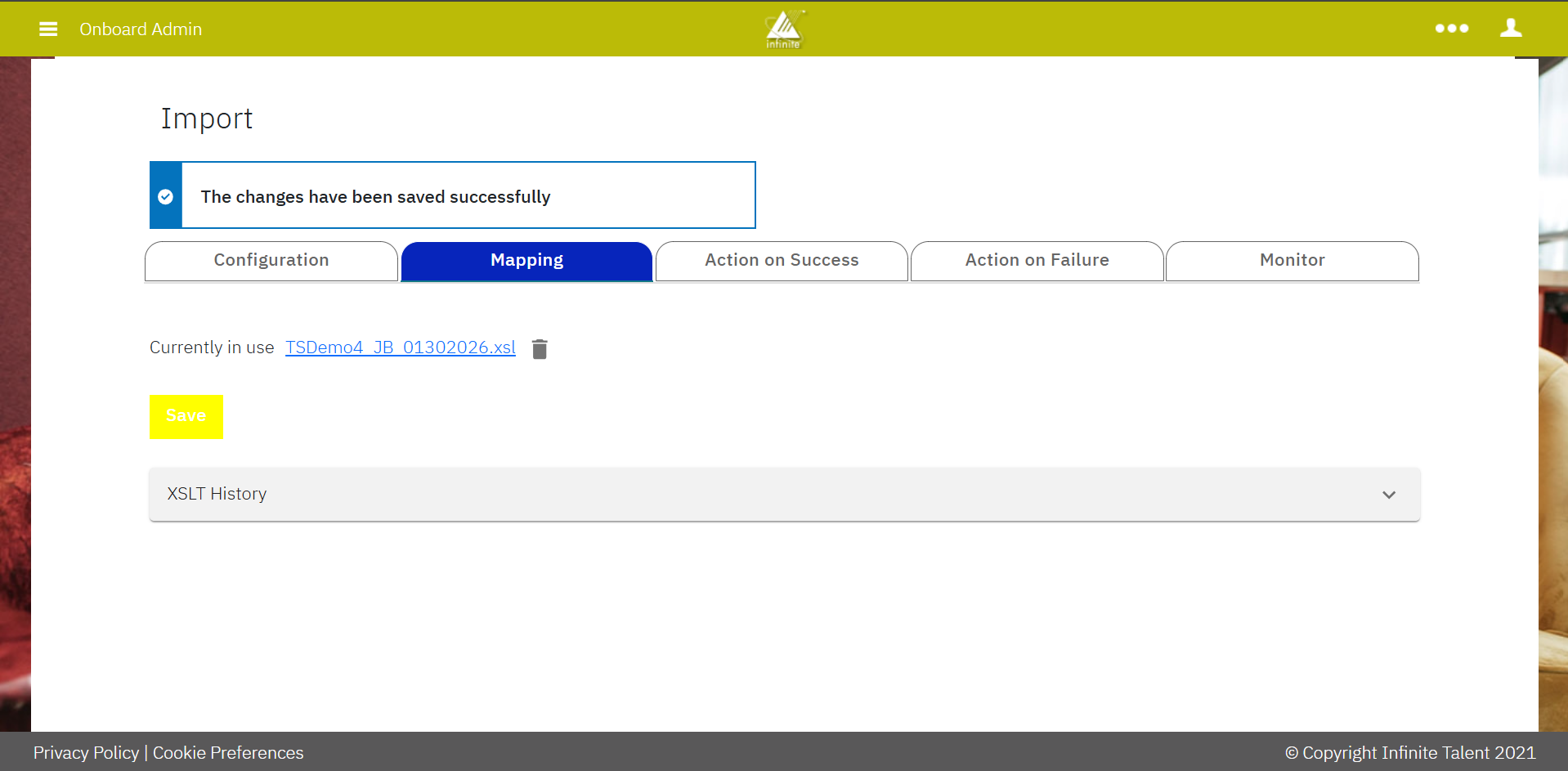This screenshot has width=1568, height=771.
Task: Open the user profile icon
Action: (1510, 29)
